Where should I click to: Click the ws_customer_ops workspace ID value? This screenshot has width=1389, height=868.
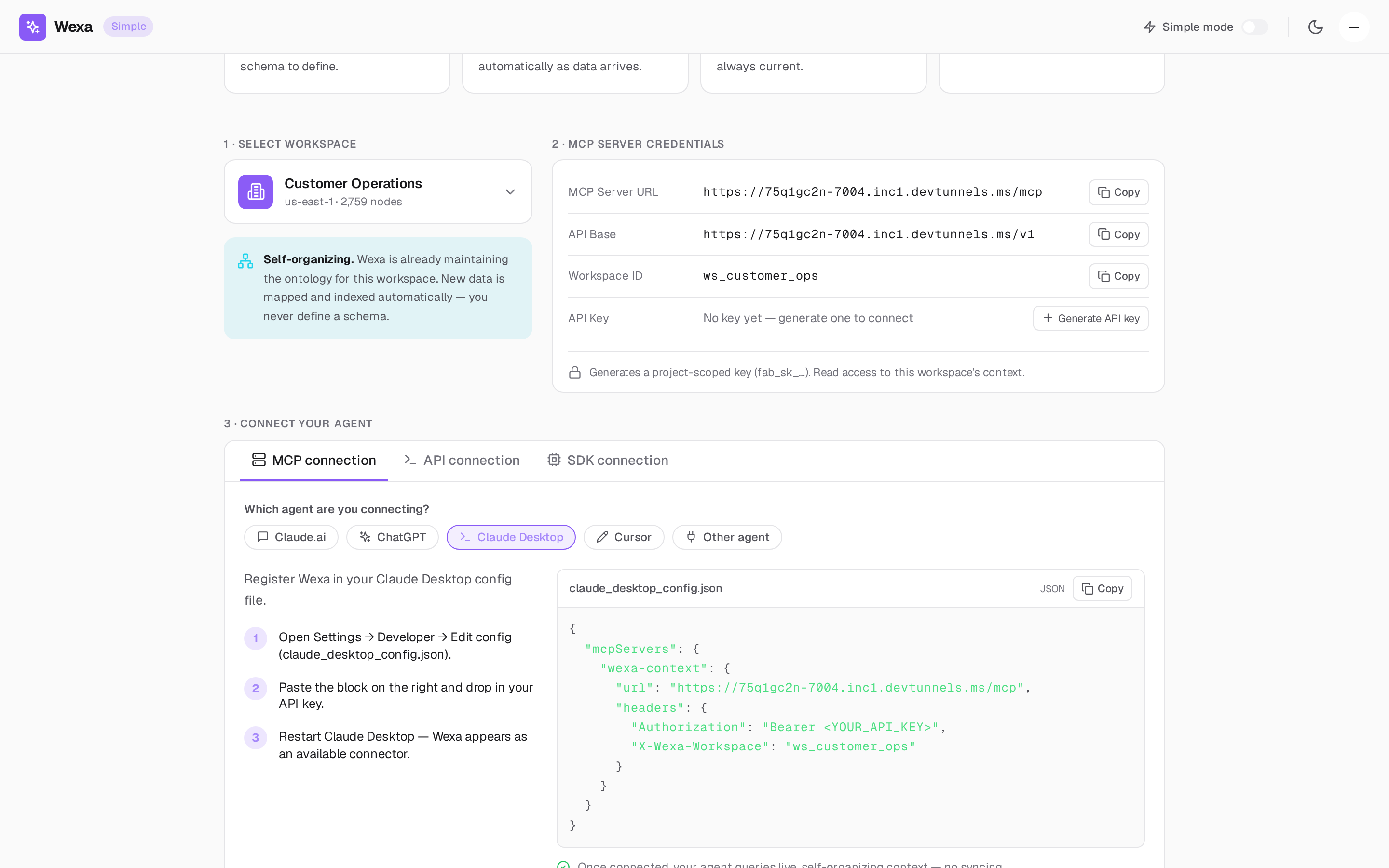761,276
